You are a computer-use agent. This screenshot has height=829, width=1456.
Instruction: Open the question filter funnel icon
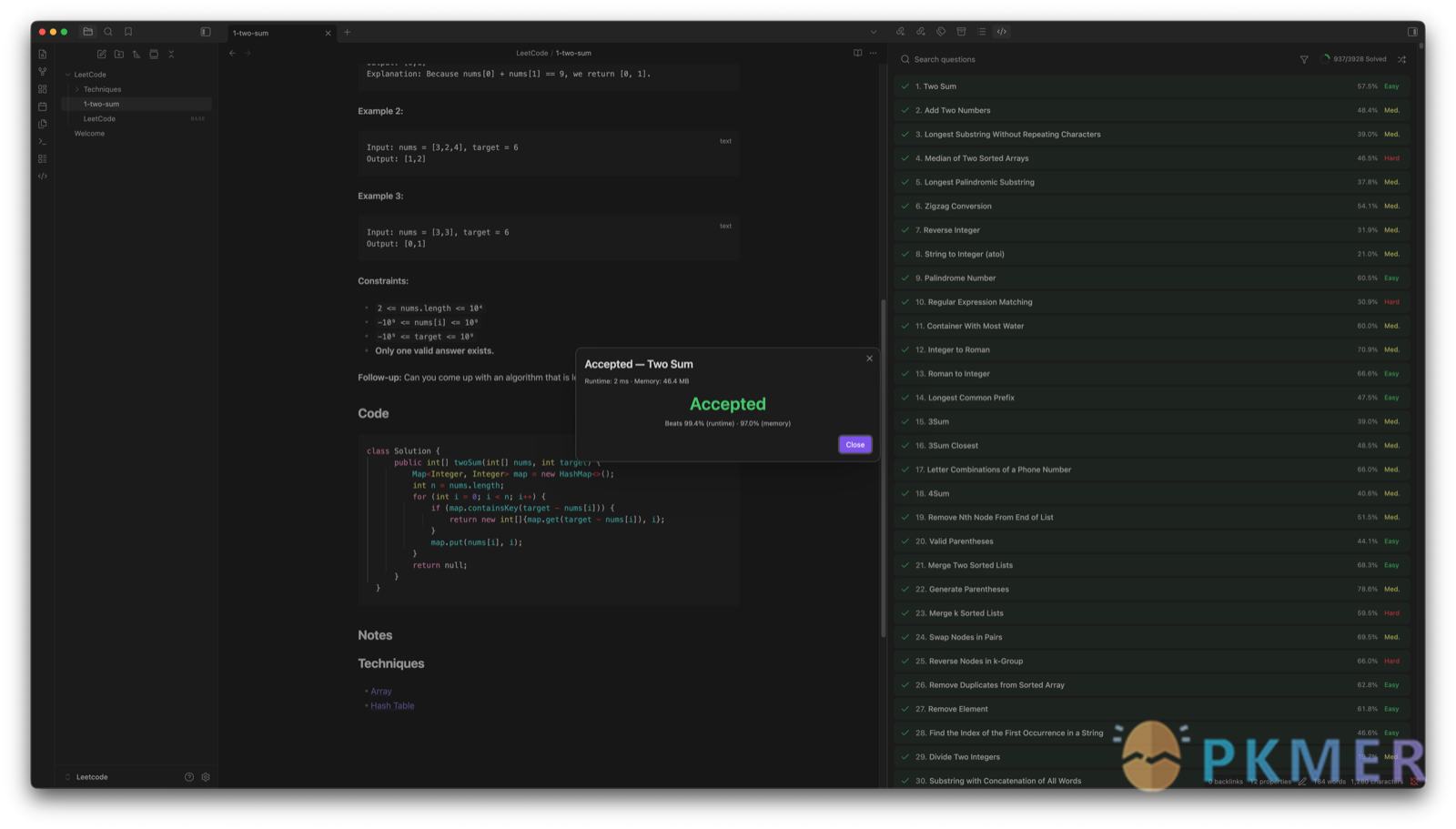1304,59
